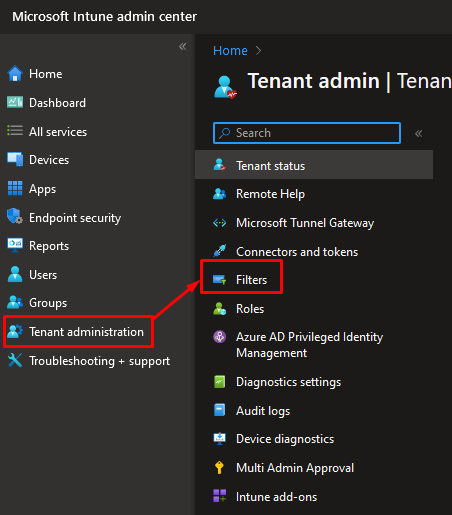Collapse the Tenant admin menu pane
The height and width of the screenshot is (515, 452).
419,133
